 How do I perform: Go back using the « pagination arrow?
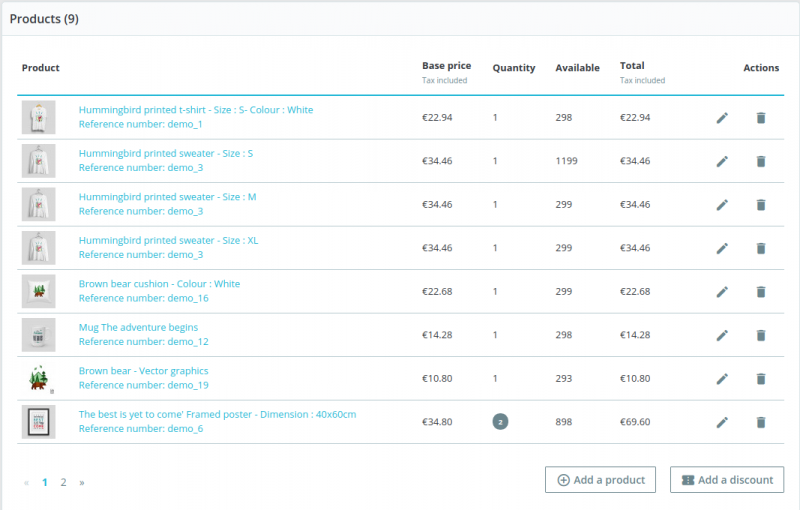coord(27,482)
